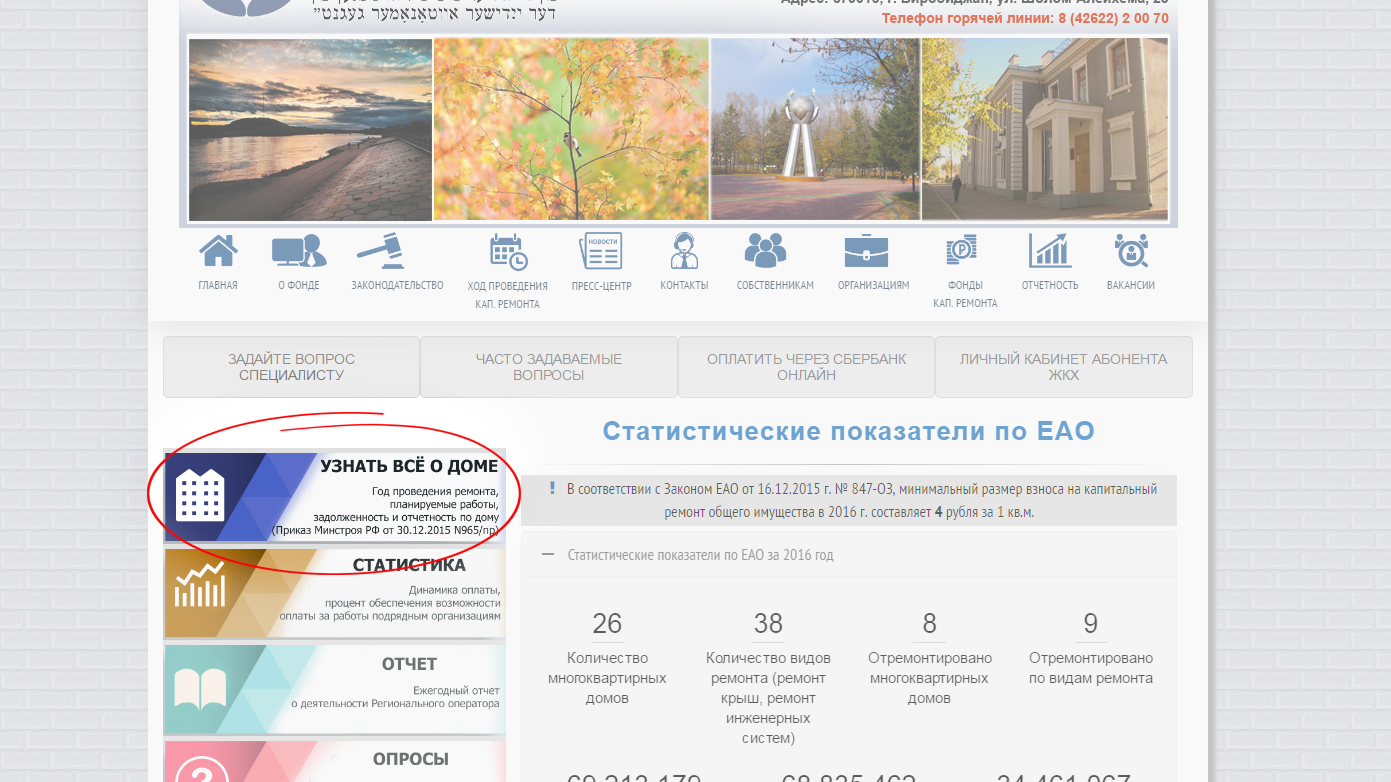Click the number 9 statistic
This screenshot has height=782, width=1391.
tap(1091, 624)
